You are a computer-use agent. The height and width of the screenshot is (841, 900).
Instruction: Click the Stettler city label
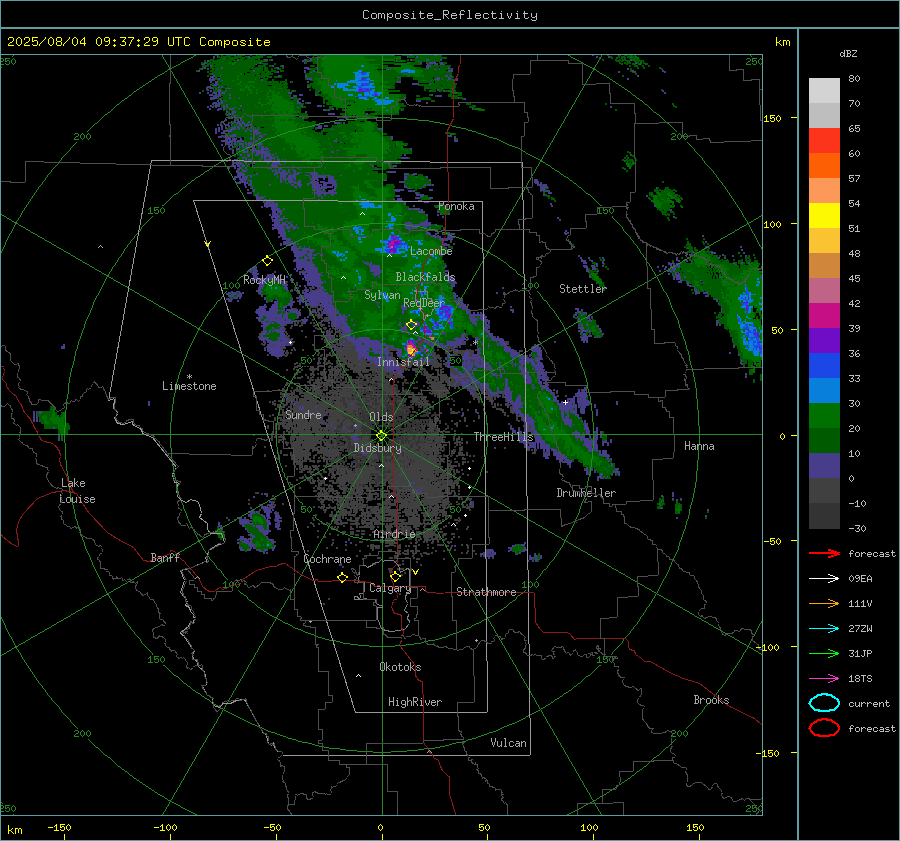[583, 289]
